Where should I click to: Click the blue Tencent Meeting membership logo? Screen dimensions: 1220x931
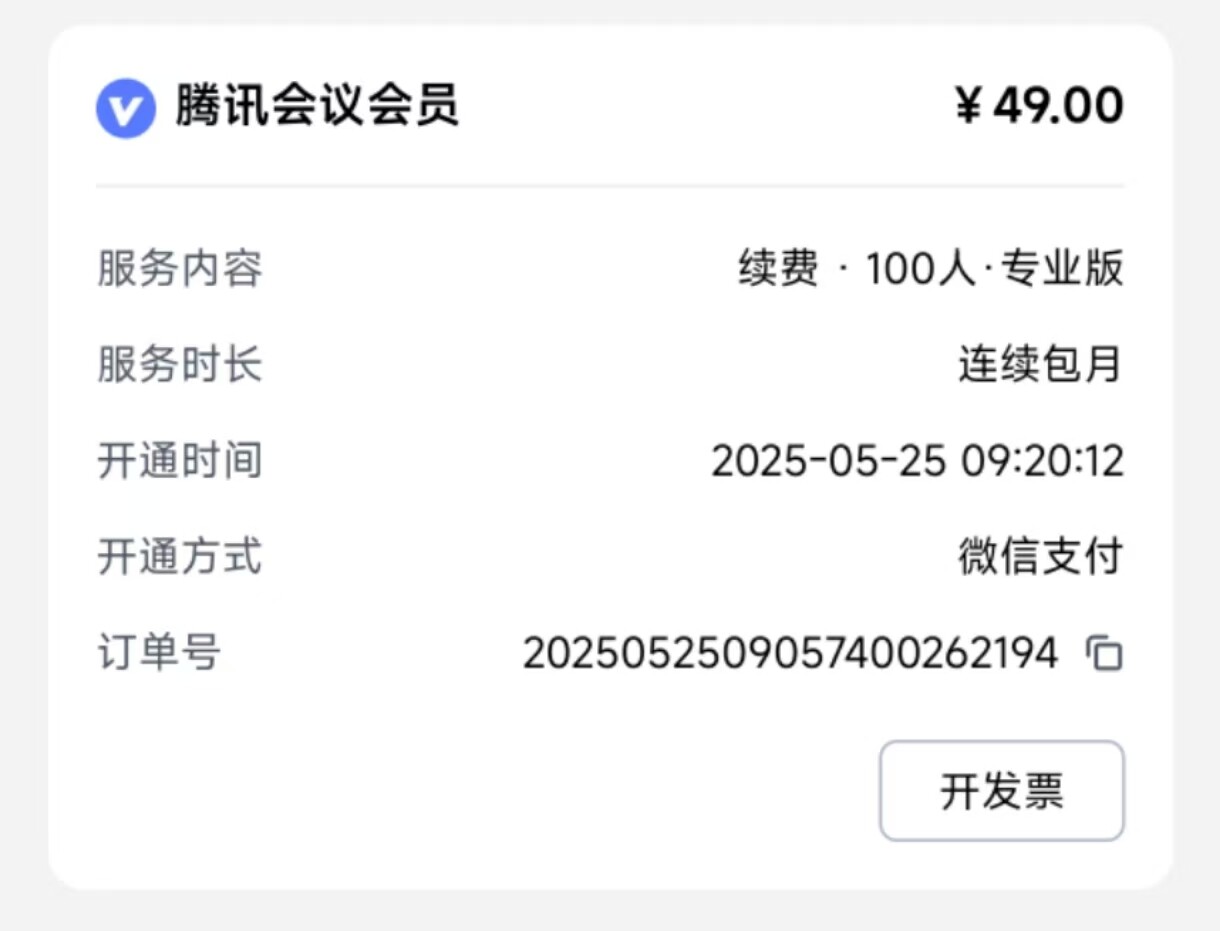[125, 108]
